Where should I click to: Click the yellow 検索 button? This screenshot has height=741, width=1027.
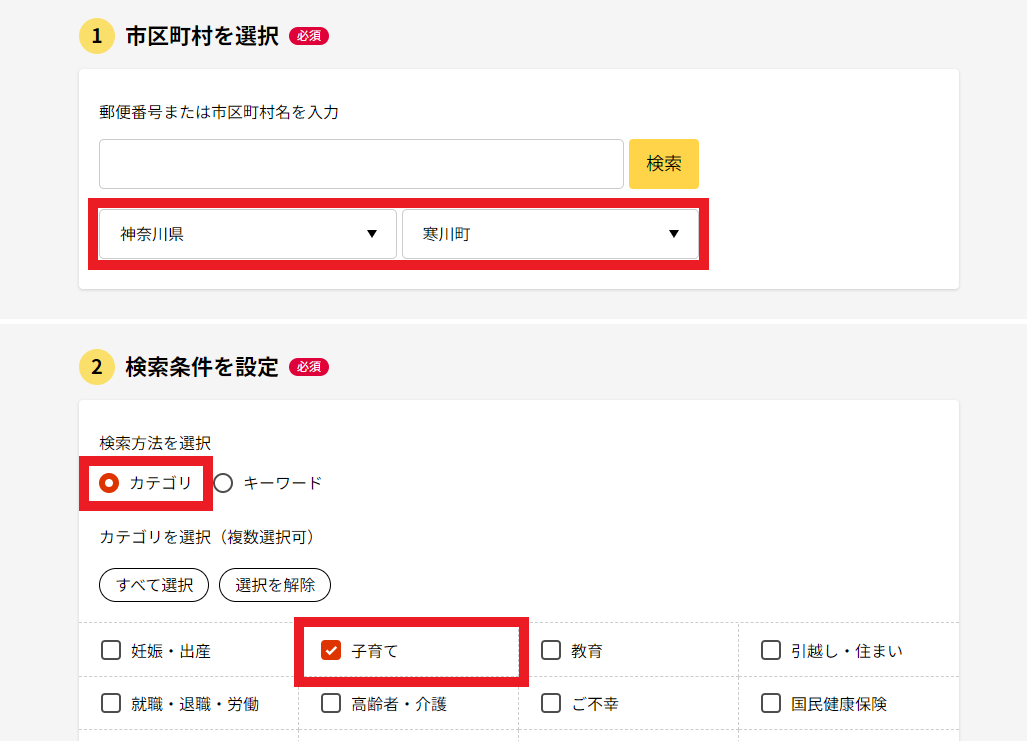(663, 164)
